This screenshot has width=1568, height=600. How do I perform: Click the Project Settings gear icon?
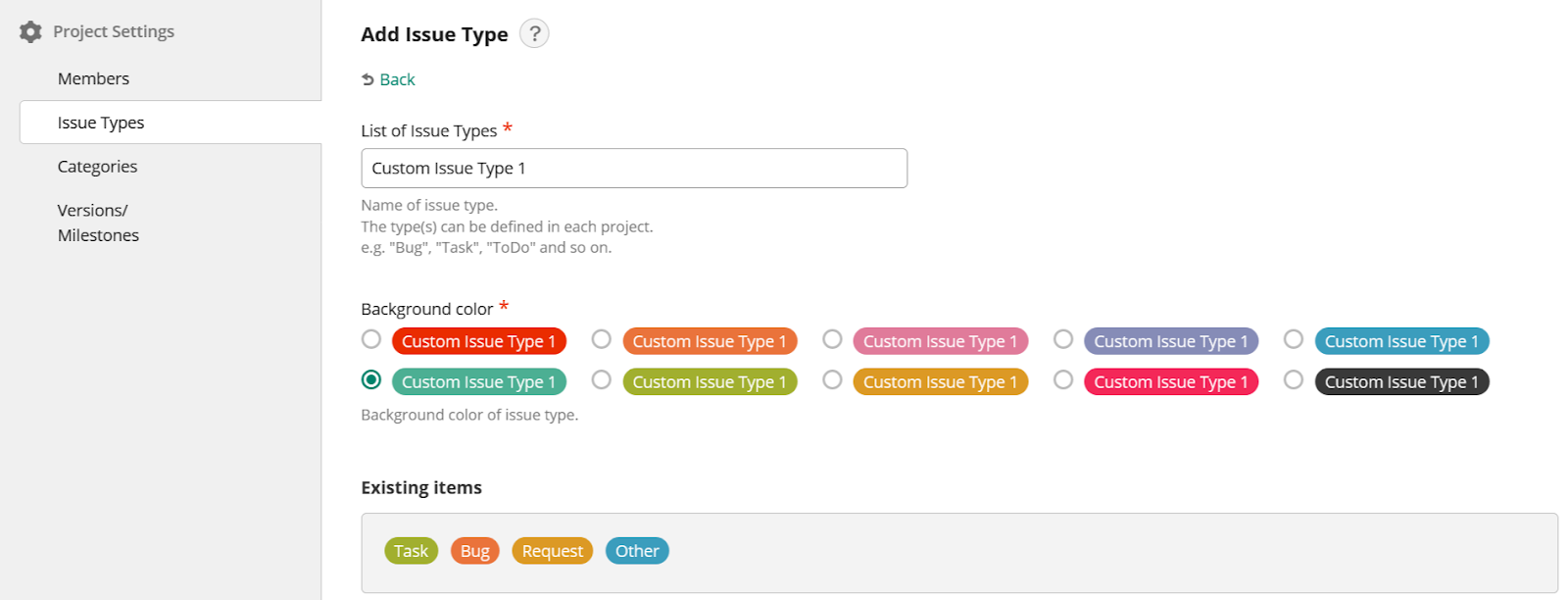click(31, 31)
